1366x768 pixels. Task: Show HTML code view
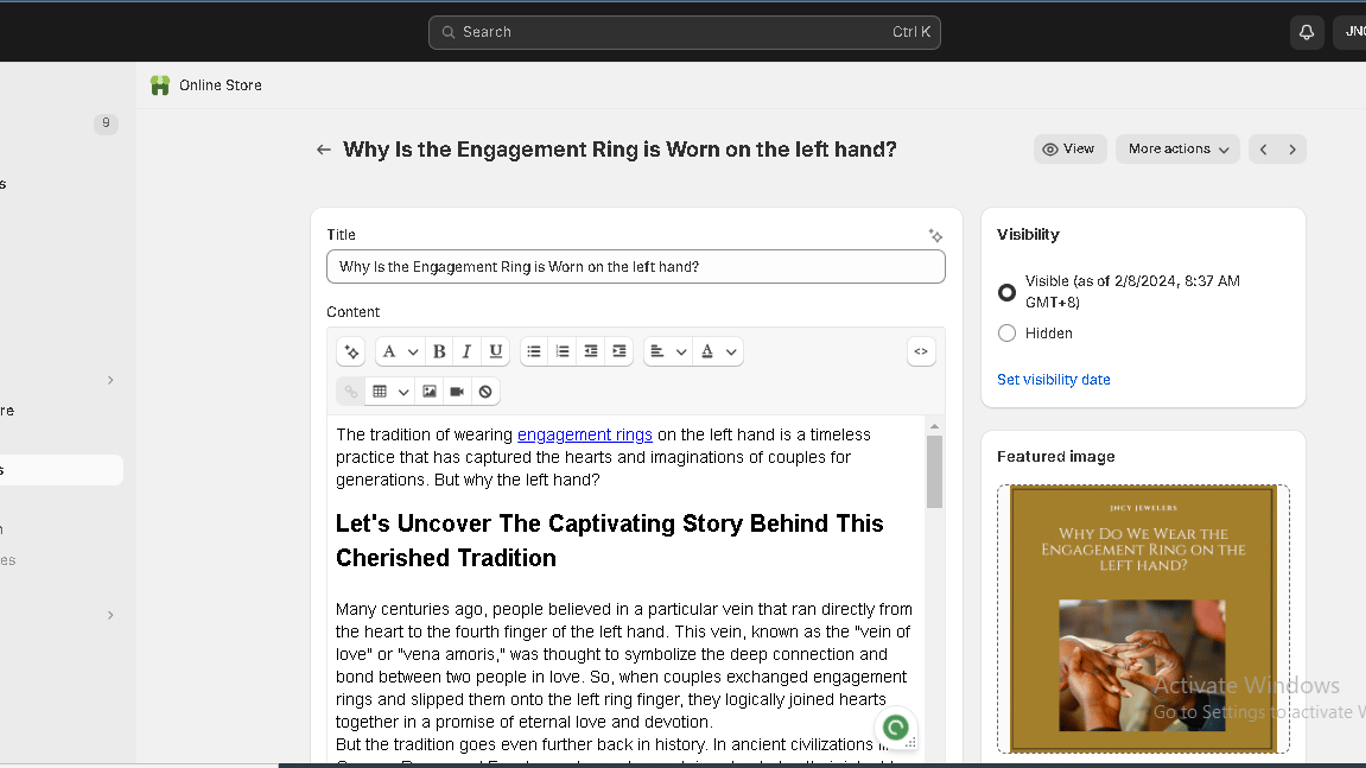(x=921, y=352)
